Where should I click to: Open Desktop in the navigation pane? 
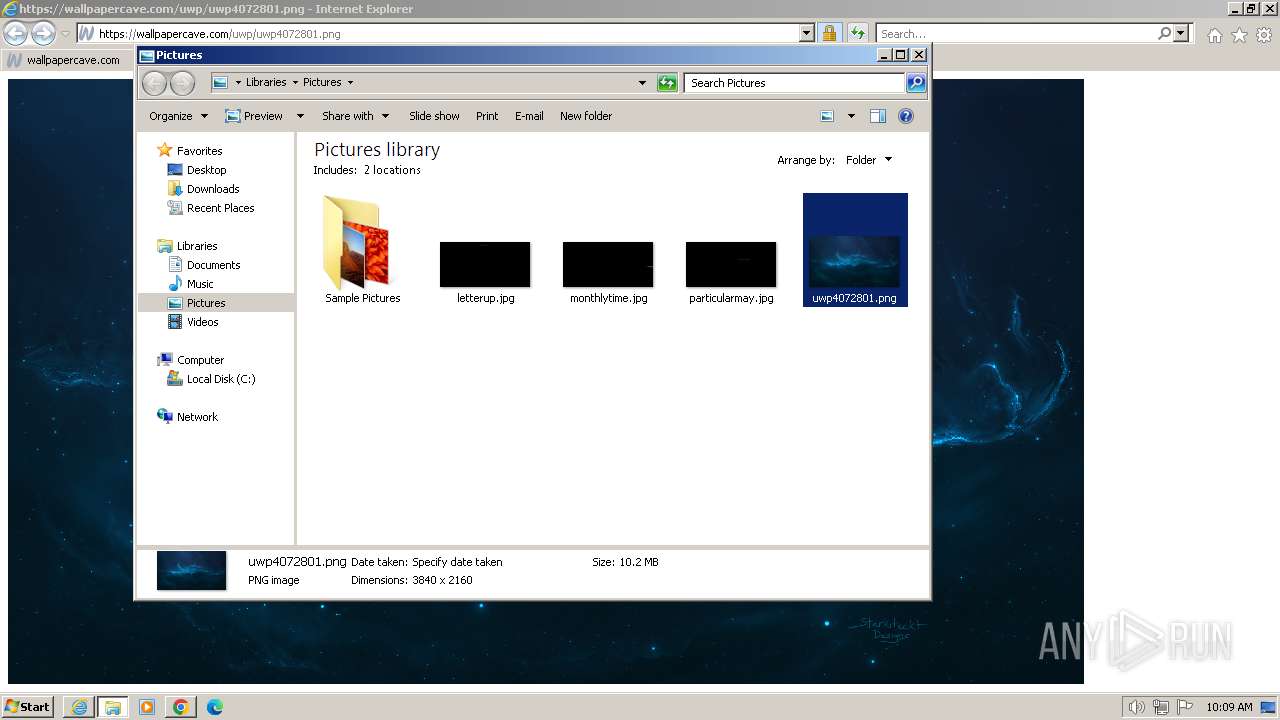tap(206, 170)
